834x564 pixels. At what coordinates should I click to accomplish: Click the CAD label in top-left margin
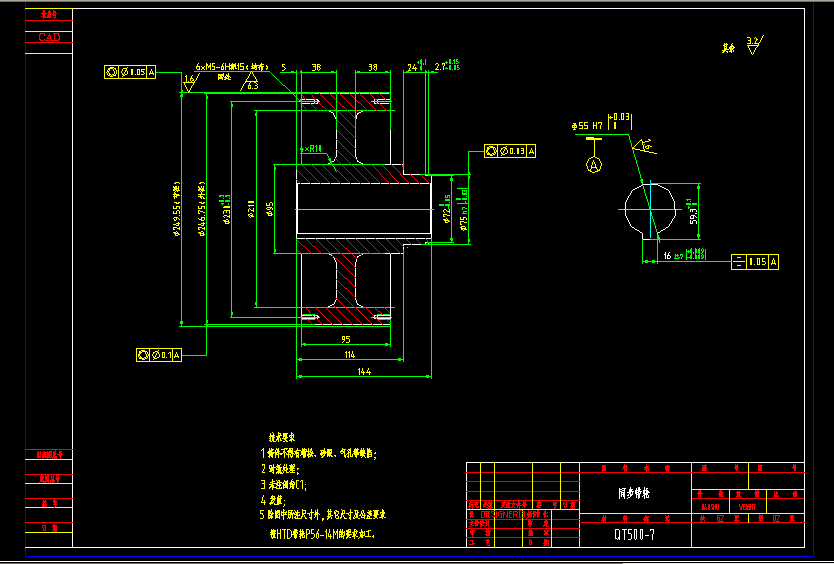(49, 37)
